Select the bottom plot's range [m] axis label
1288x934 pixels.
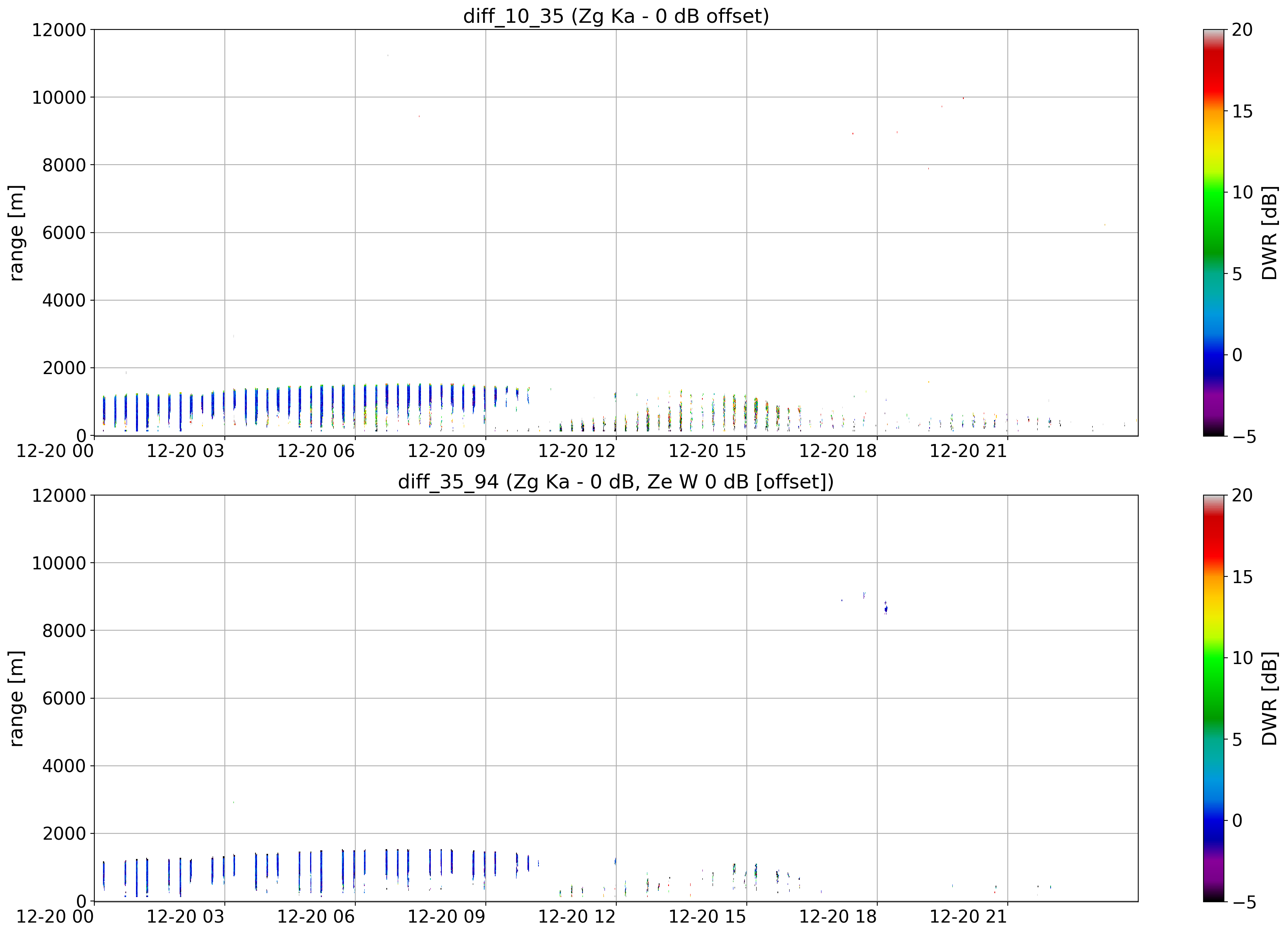[16, 698]
